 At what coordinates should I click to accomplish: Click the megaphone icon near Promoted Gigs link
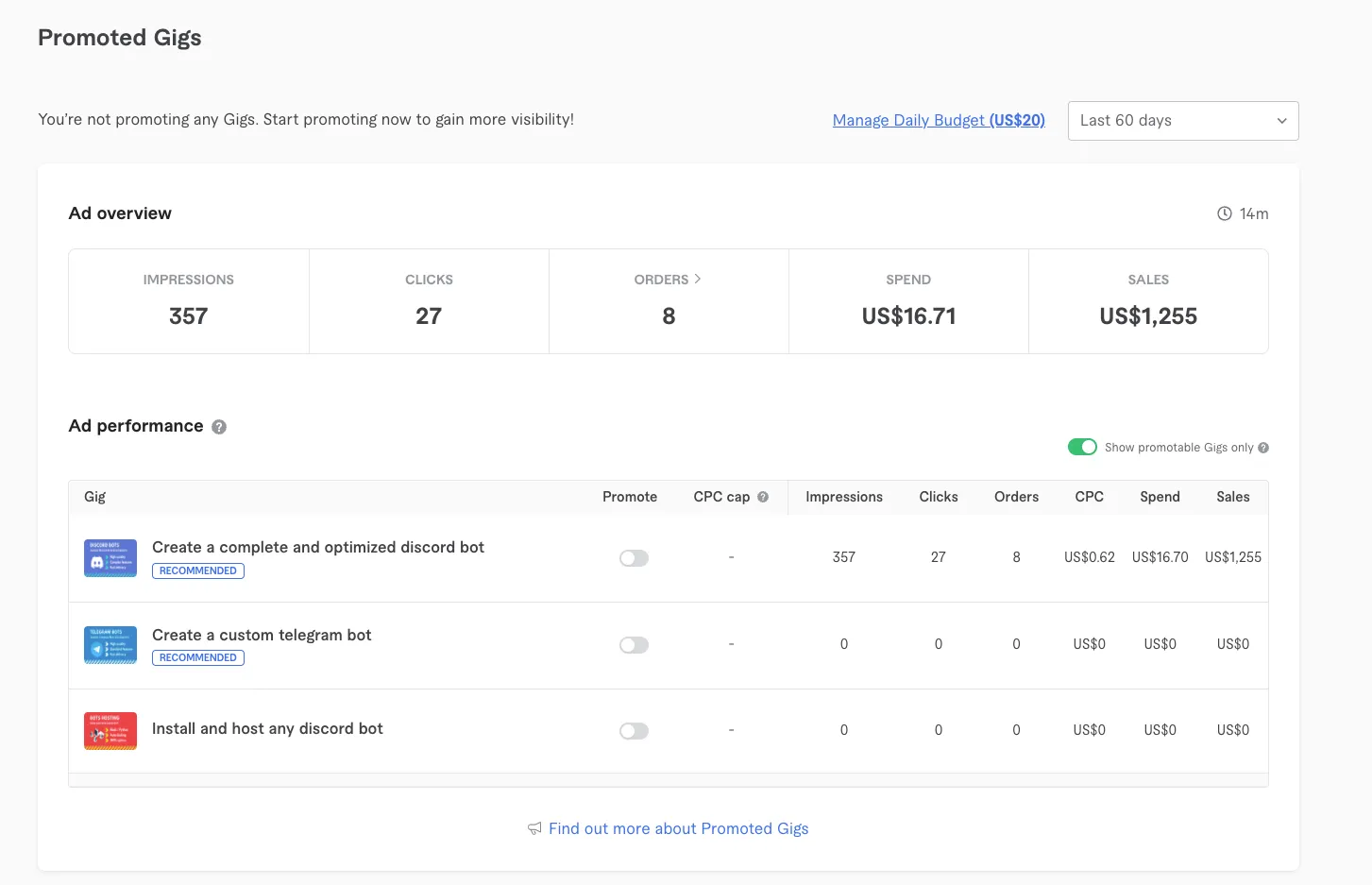click(534, 828)
